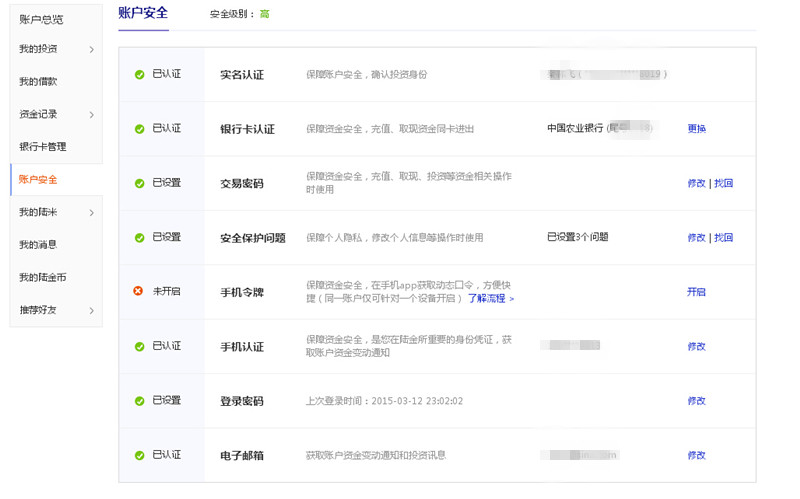Open 我的陆米 menu item
Screen dimensions: 800x499
(x=38, y=212)
